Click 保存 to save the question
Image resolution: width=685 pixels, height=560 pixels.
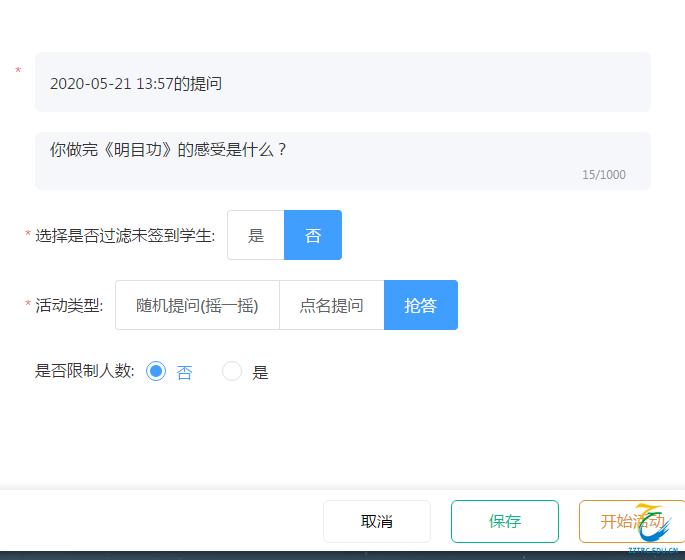[x=505, y=521]
